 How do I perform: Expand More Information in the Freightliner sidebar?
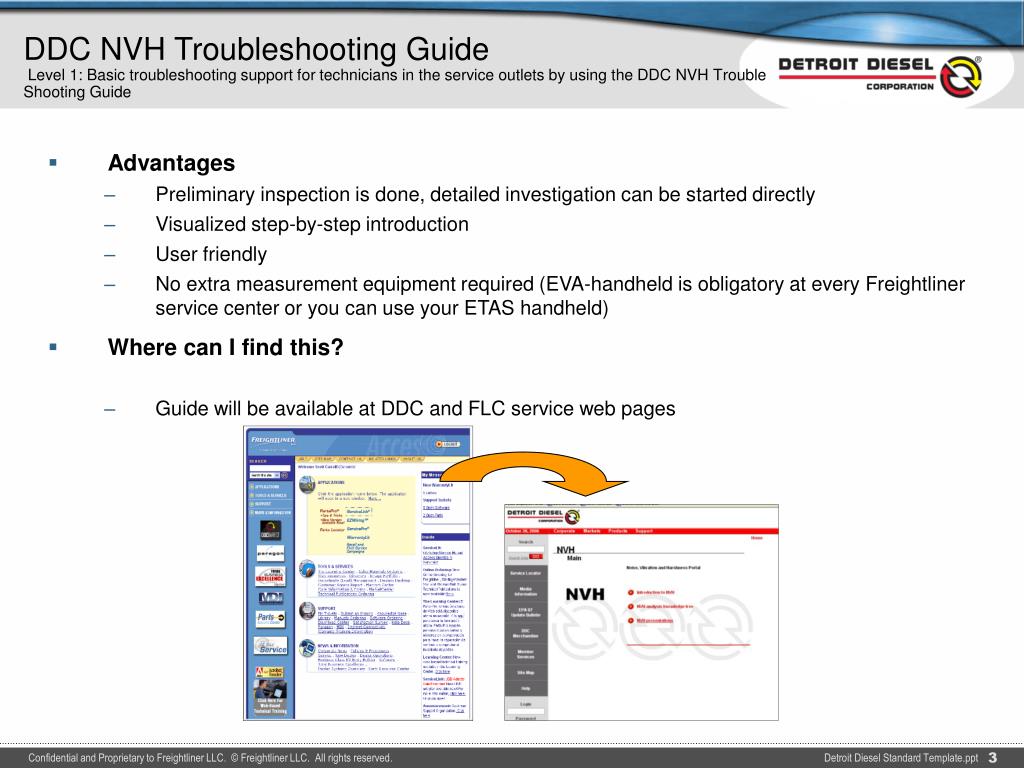pos(270,513)
